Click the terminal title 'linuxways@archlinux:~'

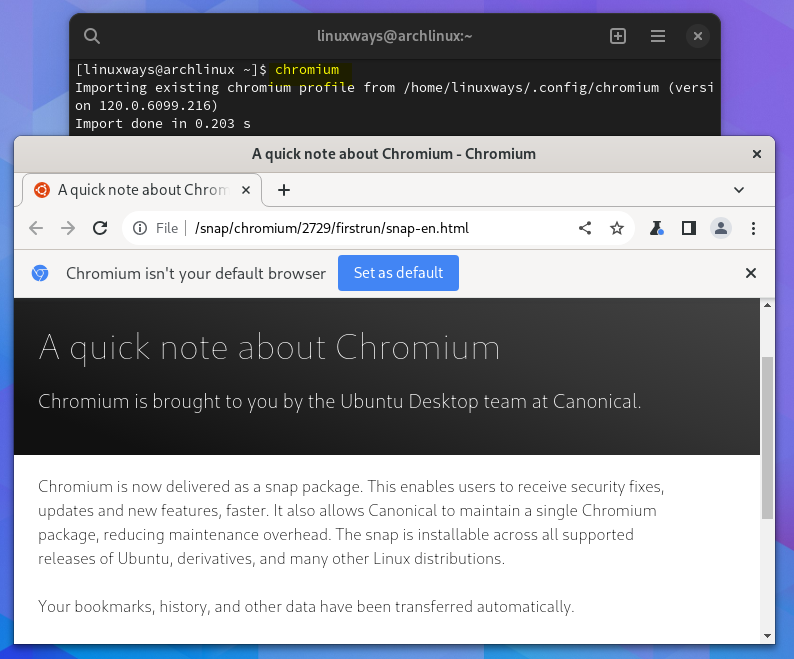tap(394, 36)
